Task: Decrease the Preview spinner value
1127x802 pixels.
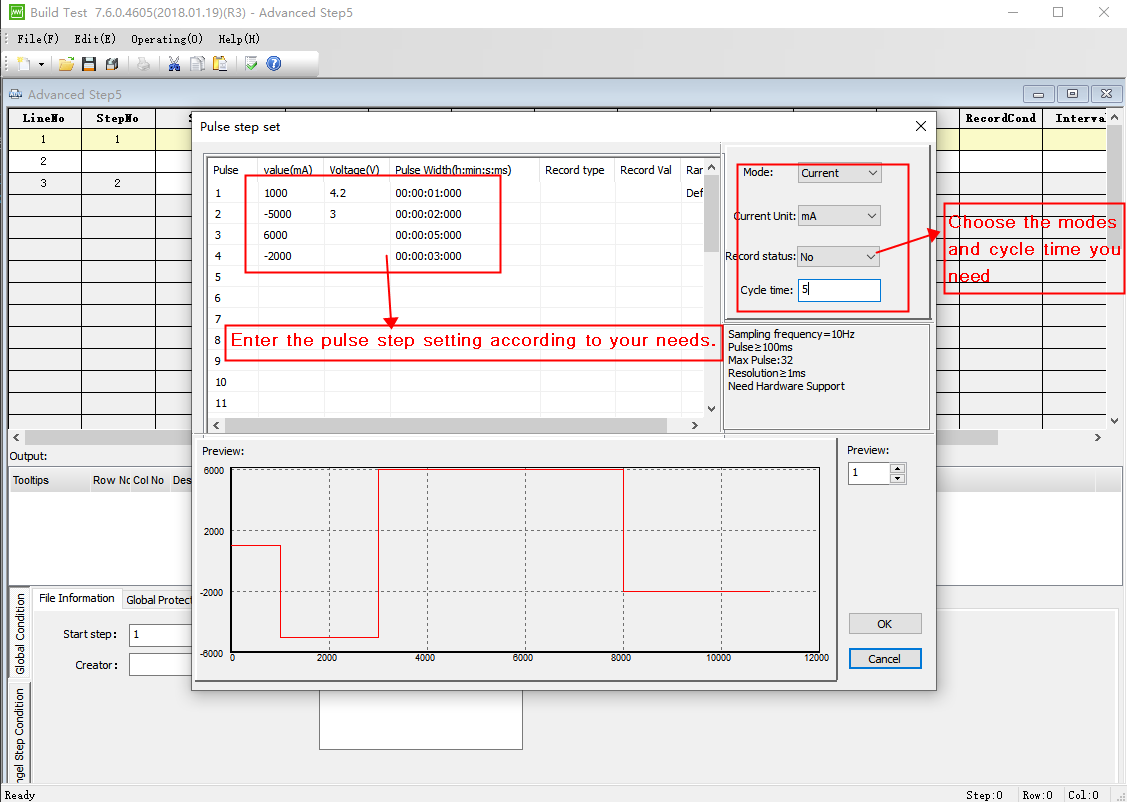Action: pyautogui.click(x=897, y=478)
